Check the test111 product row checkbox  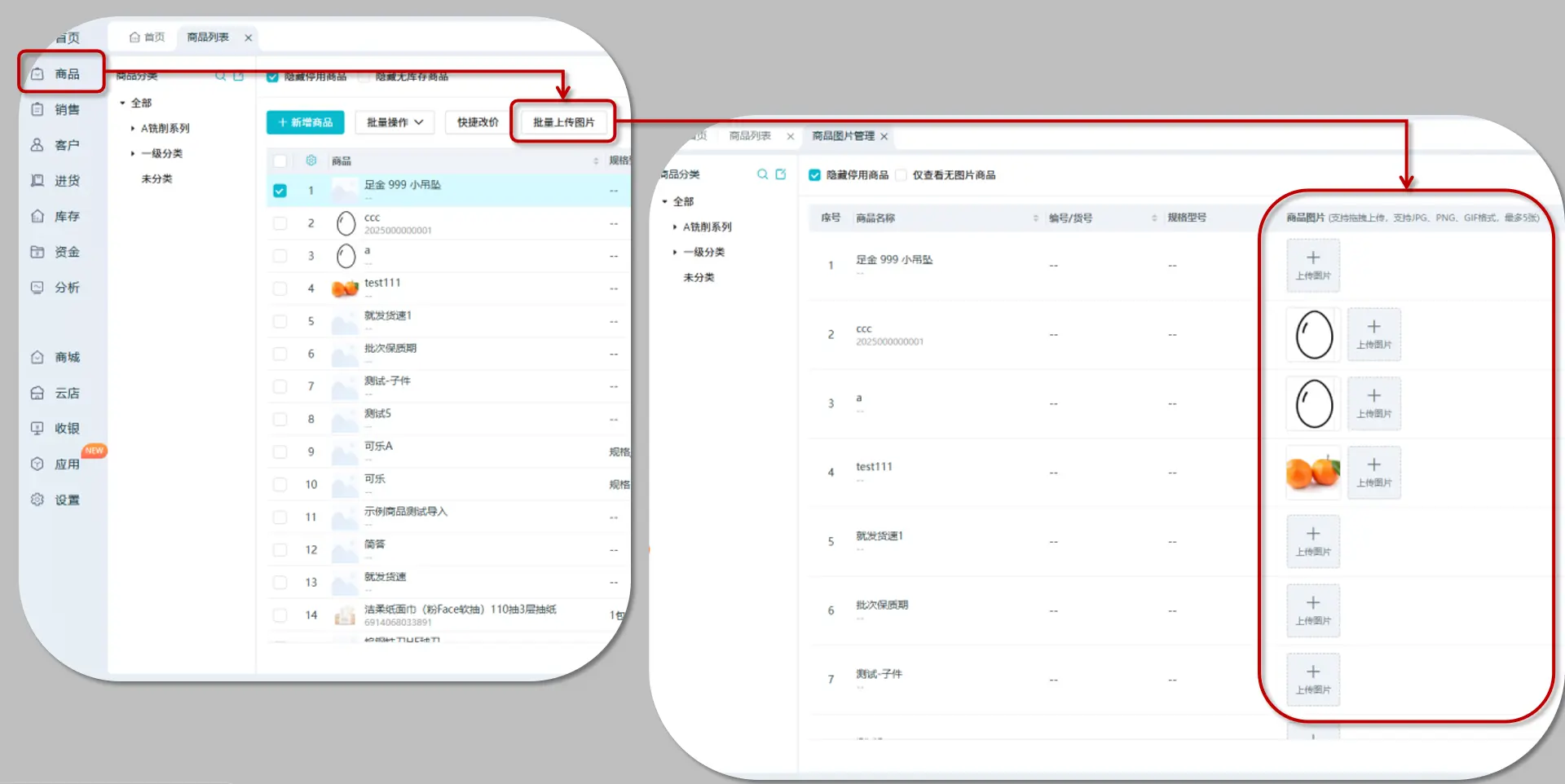[x=280, y=288]
